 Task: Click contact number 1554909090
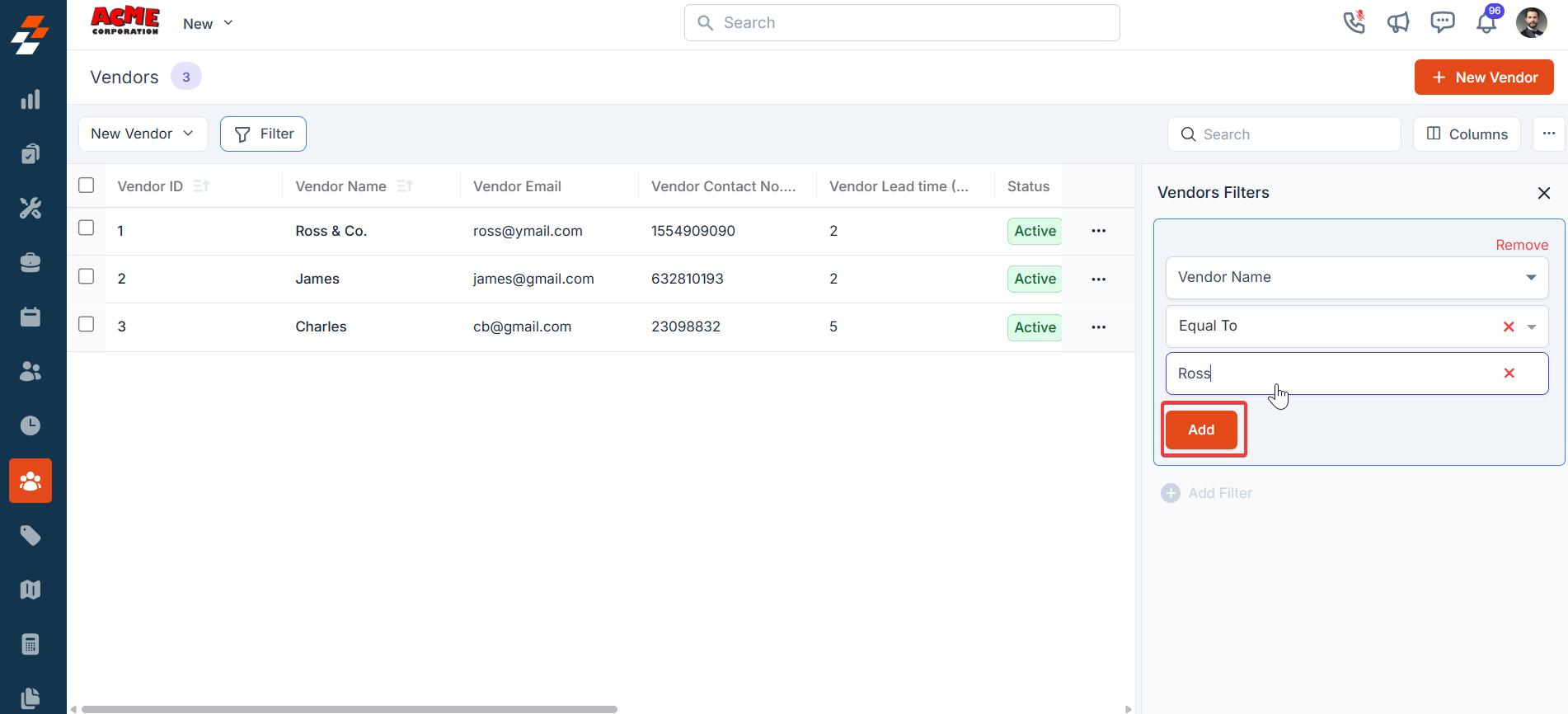(x=693, y=231)
